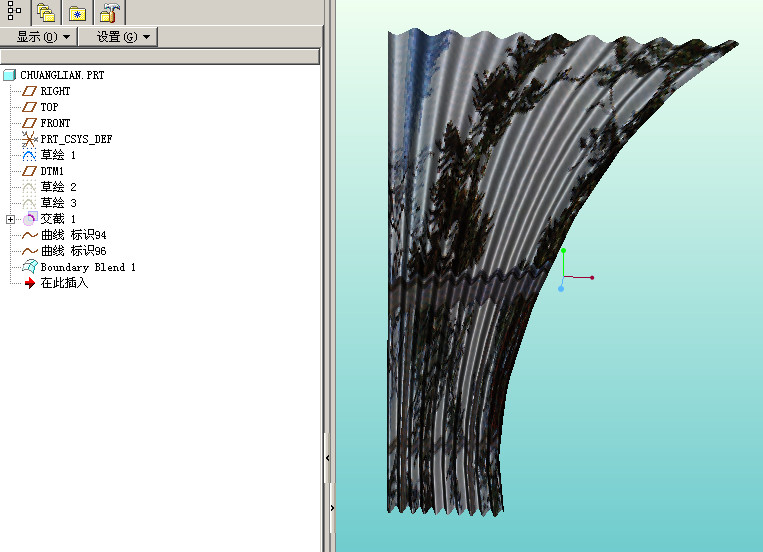This screenshot has width=763, height=552.
Task: Select the RIGHT datum plane label
Action: click(x=55, y=91)
